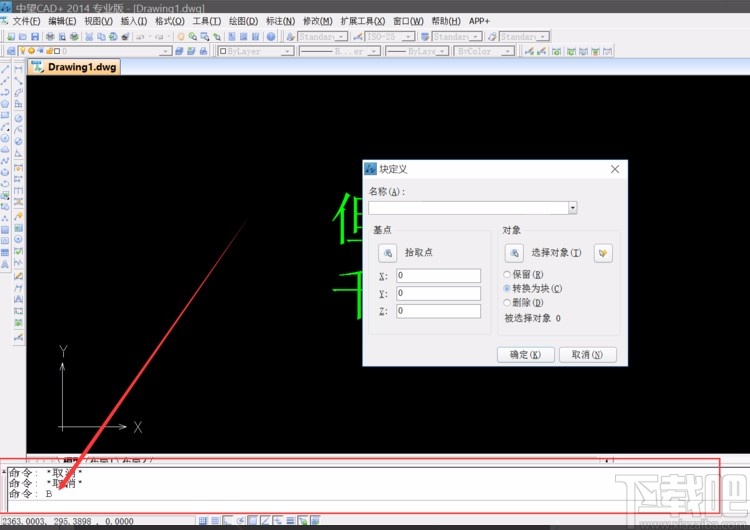
Task: Open the Layer Properties Manager icon
Action: 11,51
